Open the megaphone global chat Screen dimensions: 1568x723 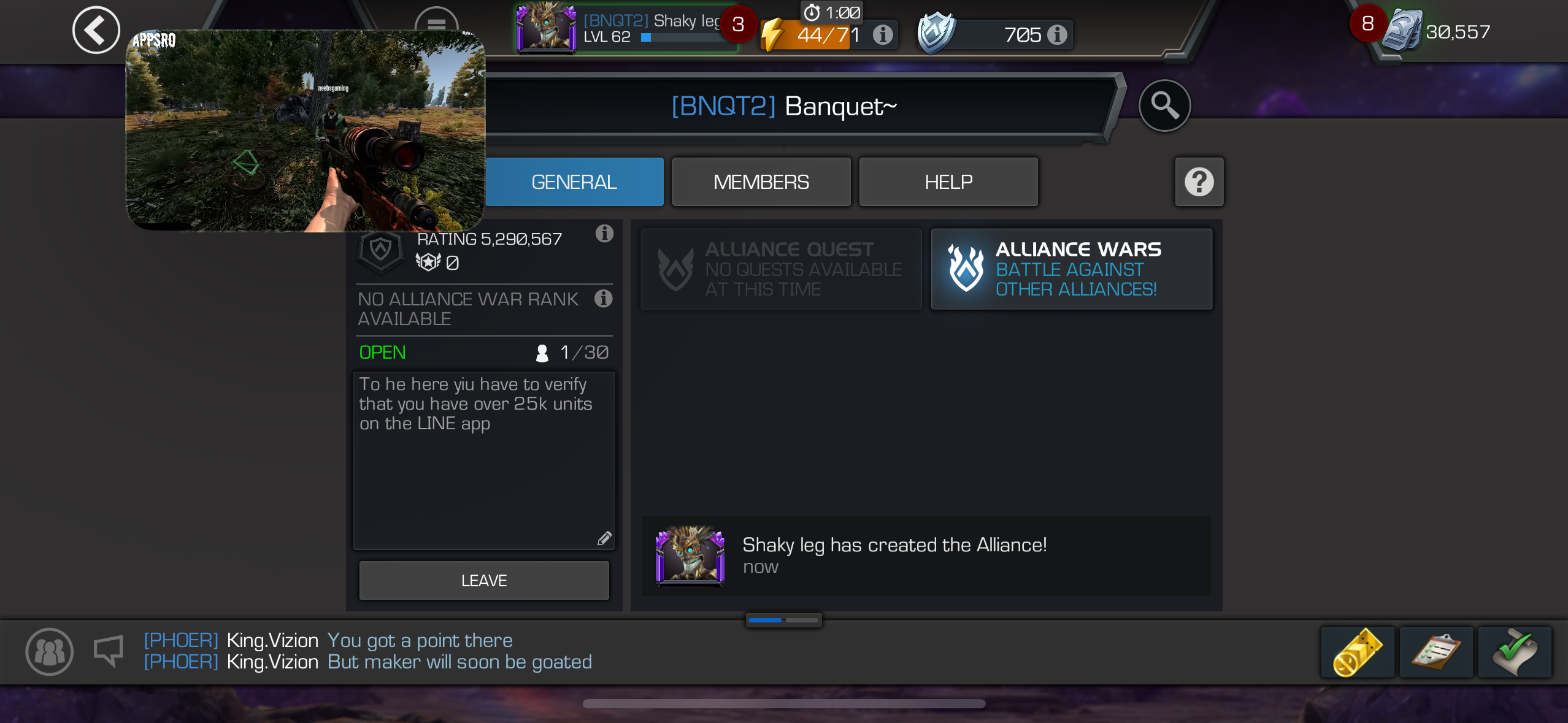pos(109,651)
